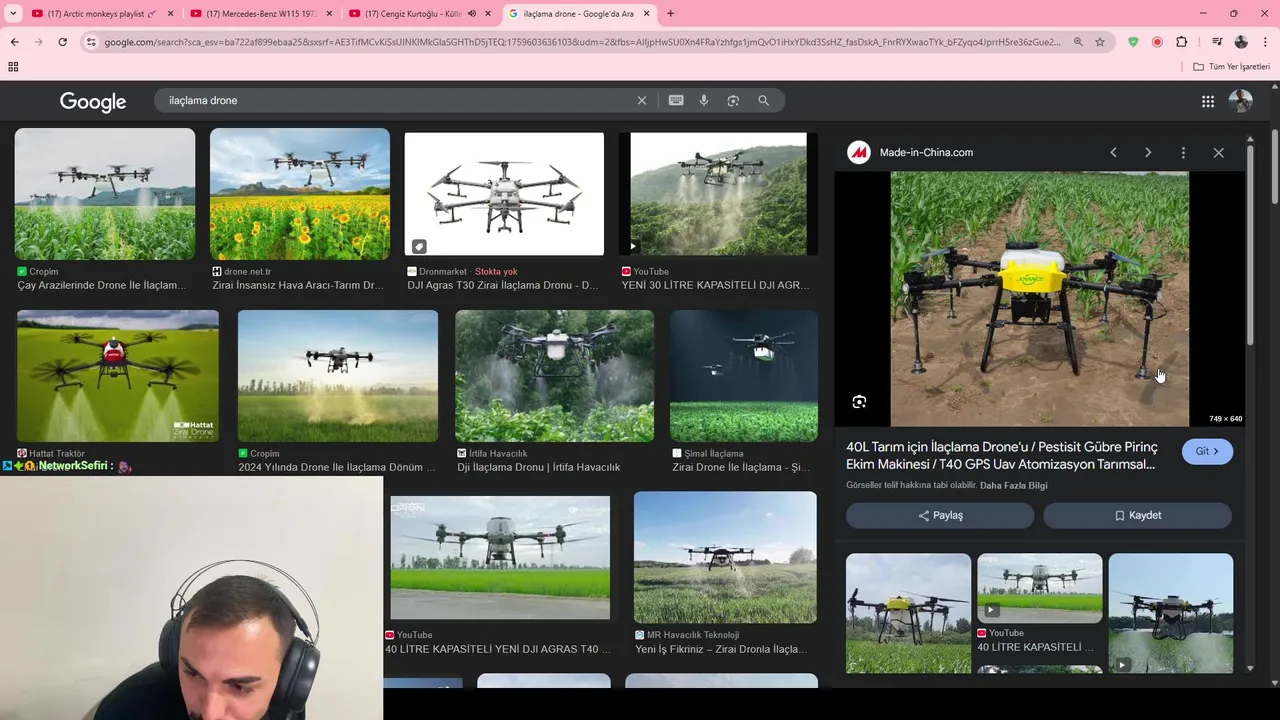1280x720 pixels.
Task: Open site information icon in address bar
Action: [x=91, y=42]
